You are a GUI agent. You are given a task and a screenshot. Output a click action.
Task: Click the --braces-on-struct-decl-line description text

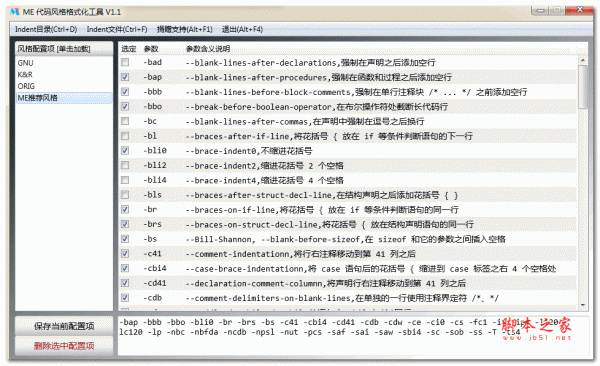tap(329, 224)
